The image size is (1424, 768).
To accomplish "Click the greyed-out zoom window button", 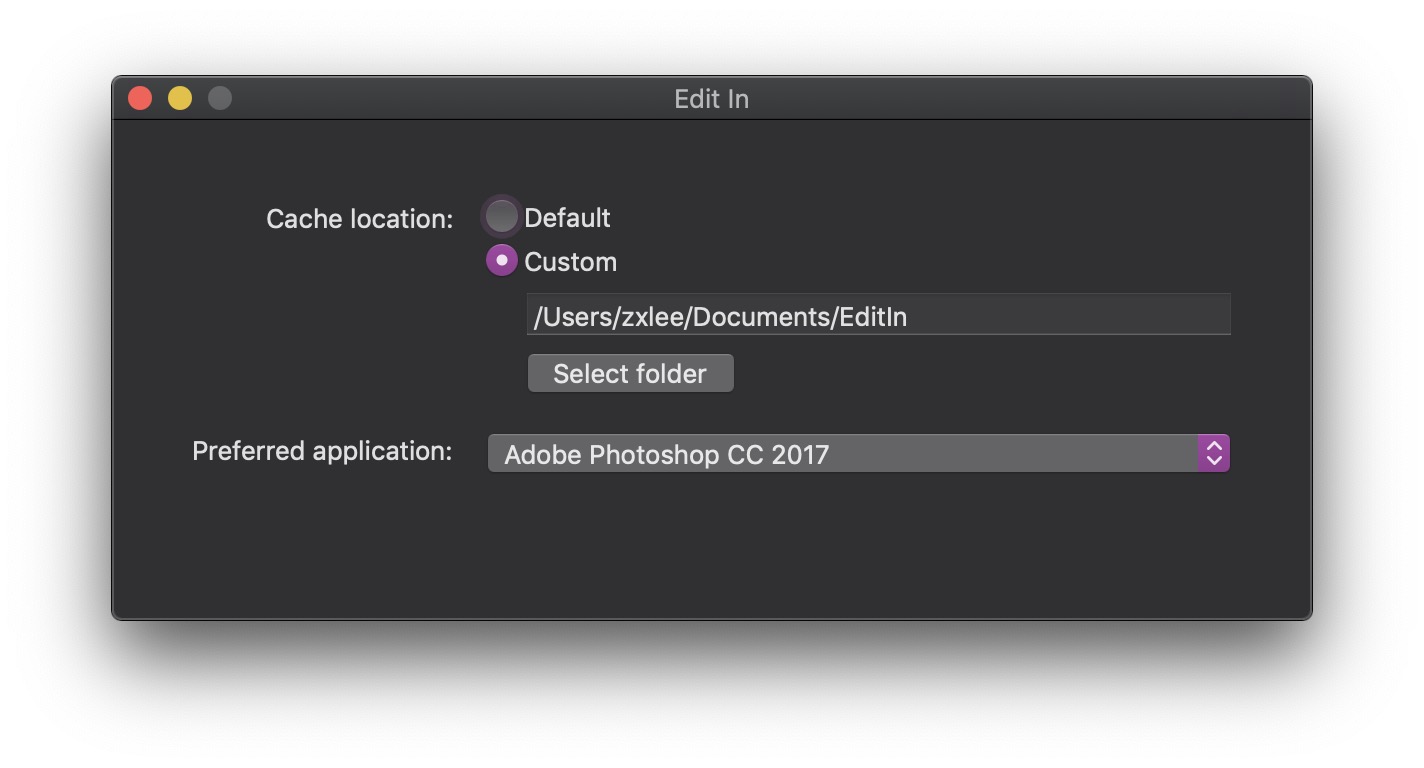I will click(x=220, y=98).
